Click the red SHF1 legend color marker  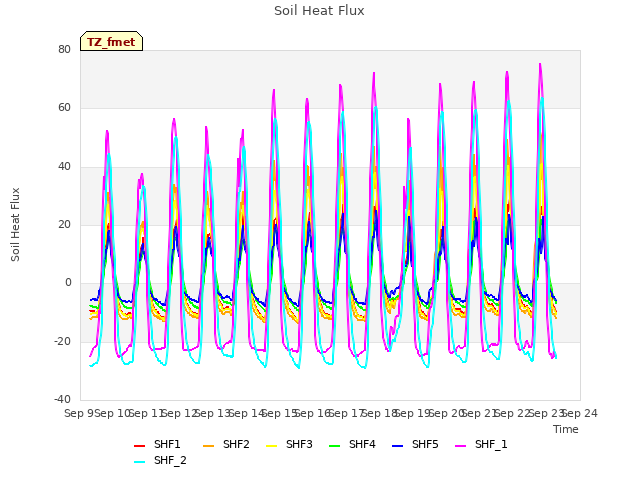[140, 446]
